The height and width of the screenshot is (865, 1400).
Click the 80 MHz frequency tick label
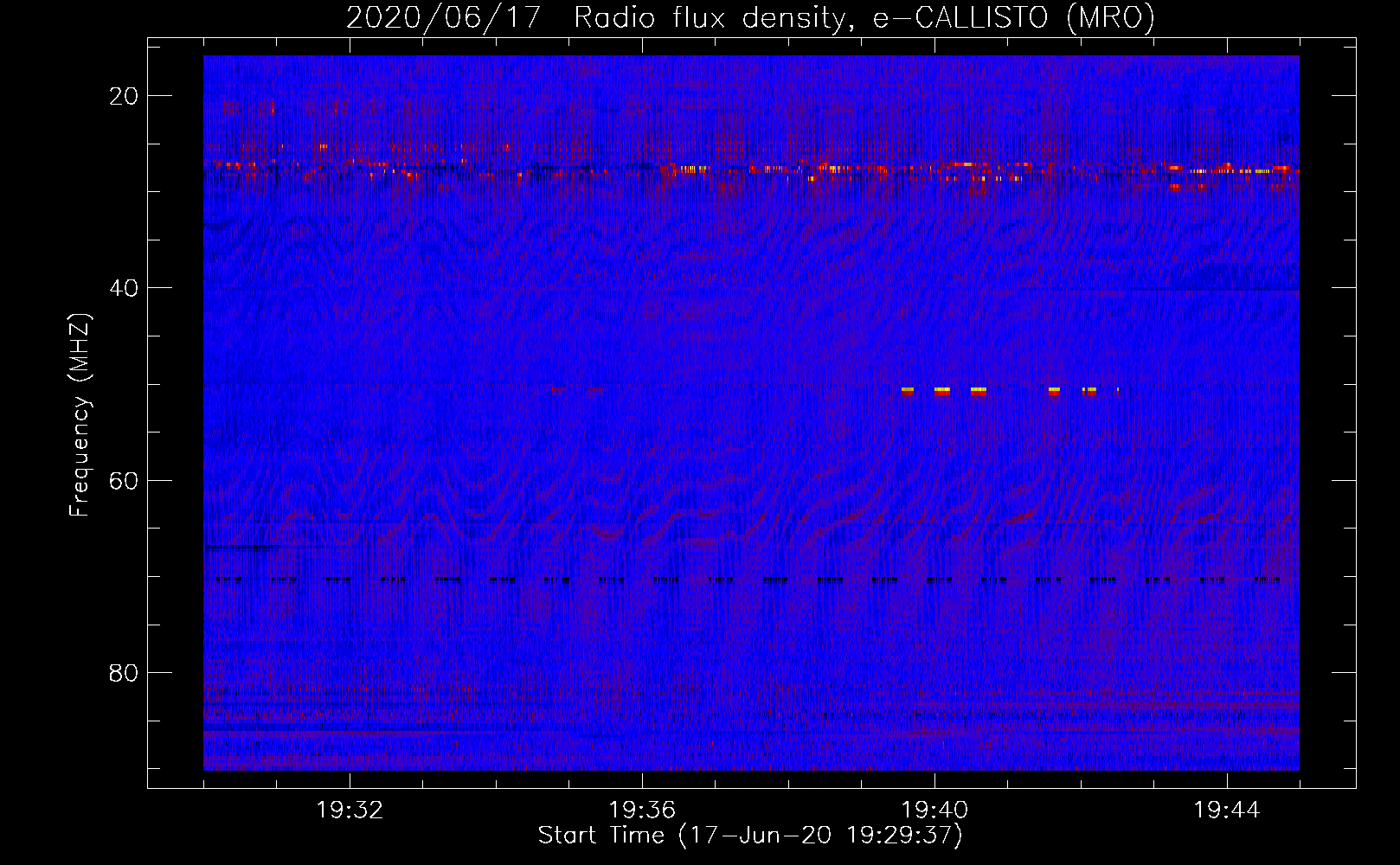pos(125,672)
